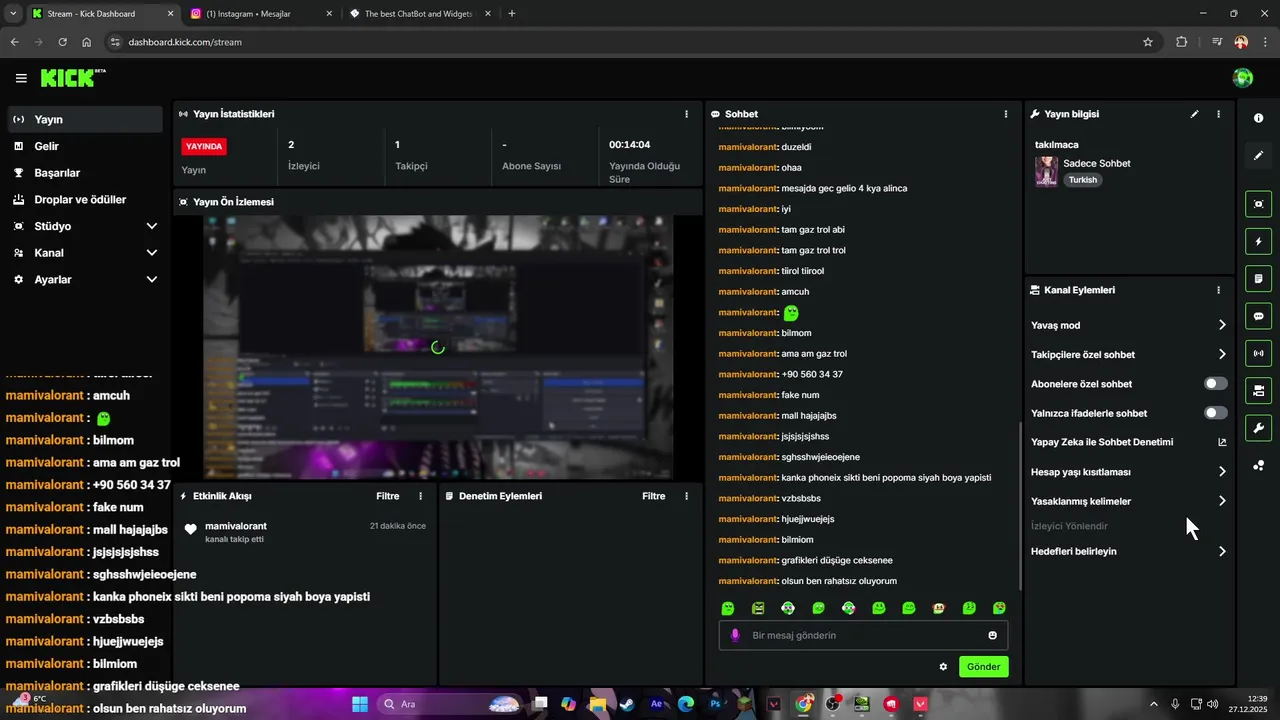Open Etkinlik Akışı three-dot menu
This screenshot has height=720, width=1280.
[x=420, y=496]
